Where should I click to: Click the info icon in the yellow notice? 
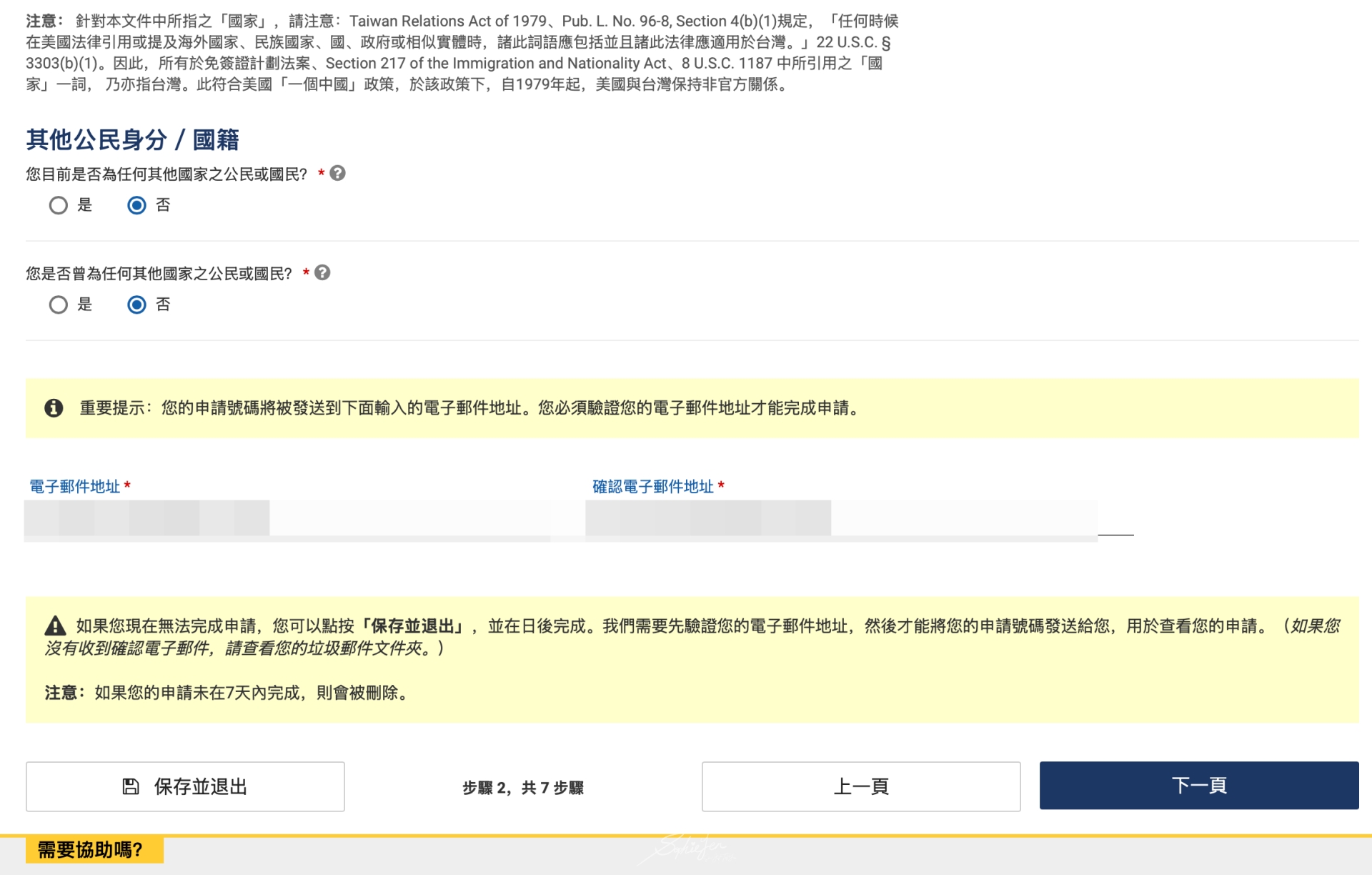pyautogui.click(x=54, y=408)
